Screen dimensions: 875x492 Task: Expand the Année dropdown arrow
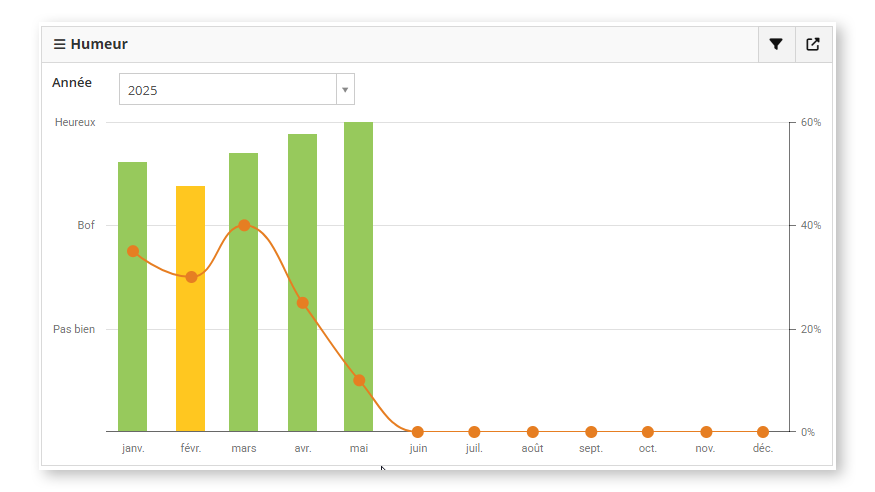tap(345, 90)
